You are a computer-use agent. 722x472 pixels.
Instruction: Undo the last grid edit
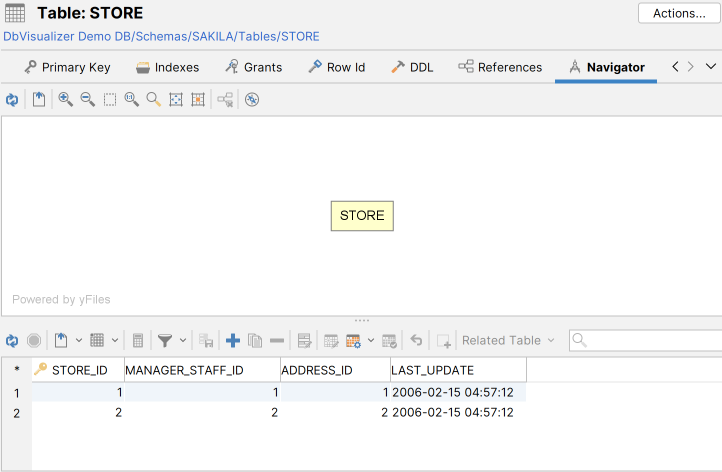pyautogui.click(x=416, y=340)
